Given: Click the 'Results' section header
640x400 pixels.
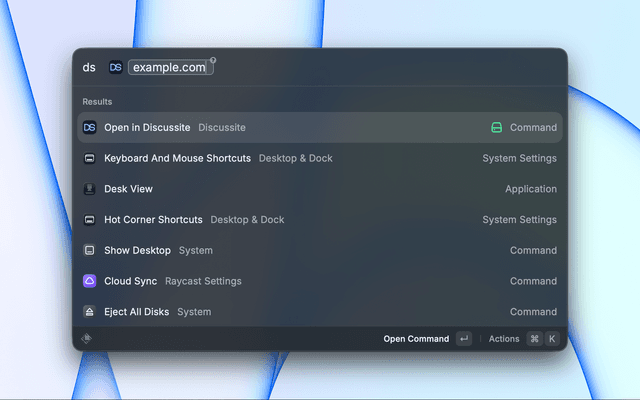Looking at the screenshot, I should coord(97,102).
